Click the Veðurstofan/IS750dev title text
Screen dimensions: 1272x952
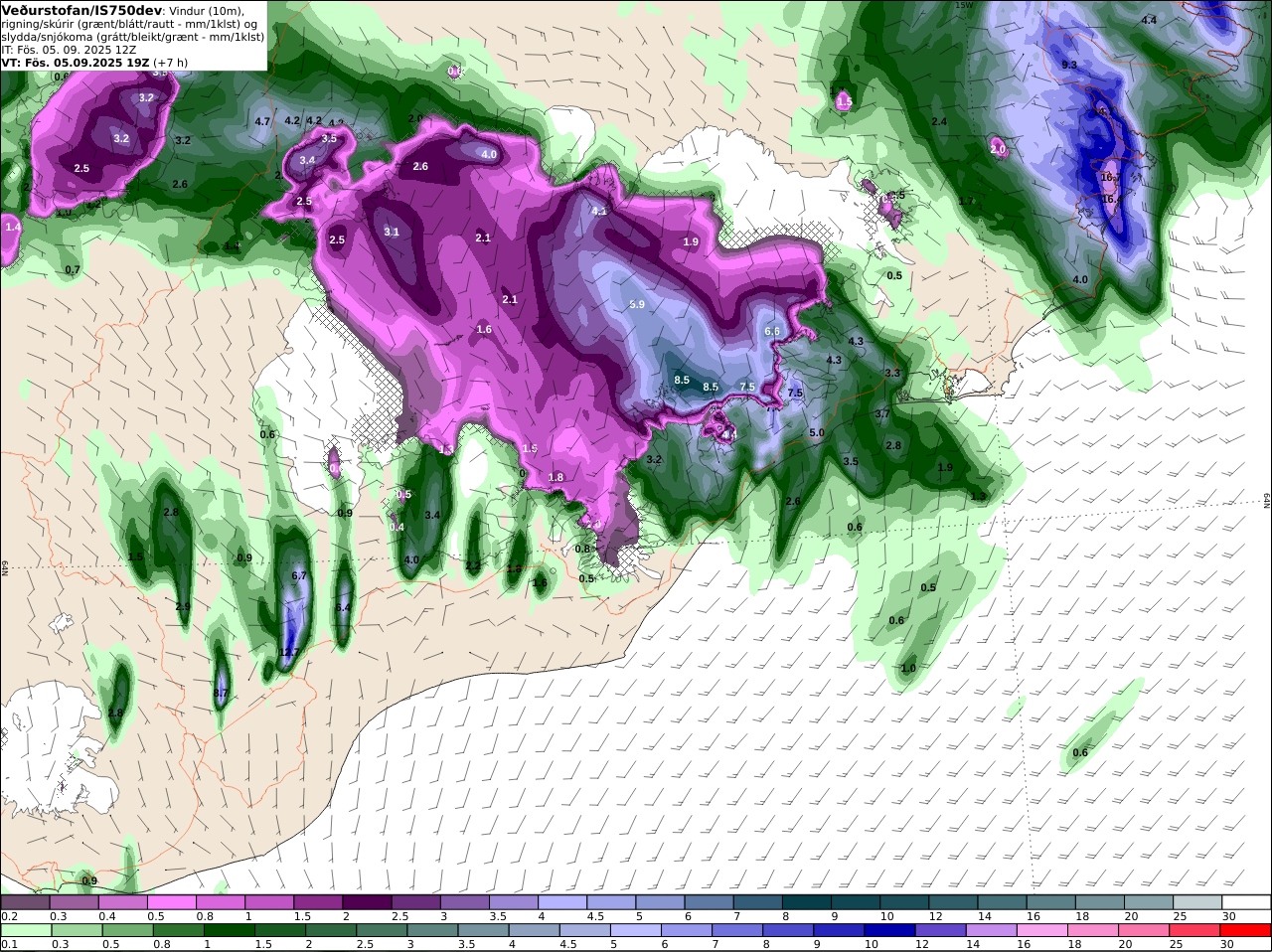pos(82,10)
